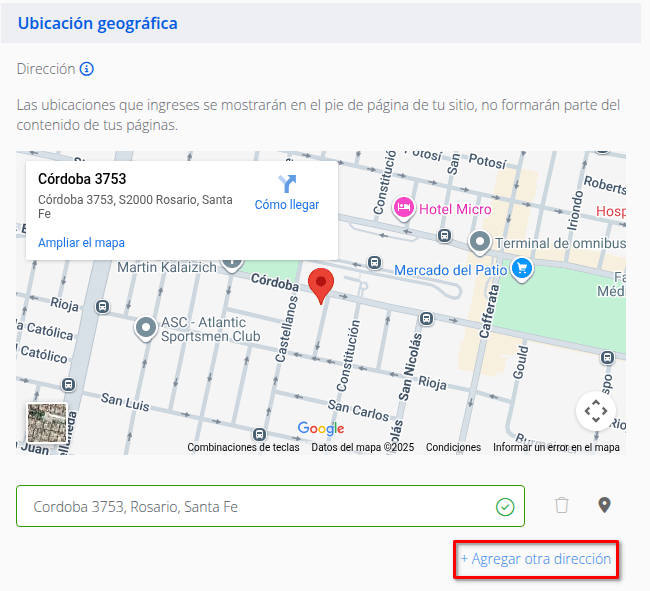This screenshot has height=591, width=650.
Task: Click the bus stop icon below Católico label
Action: (x=69, y=385)
